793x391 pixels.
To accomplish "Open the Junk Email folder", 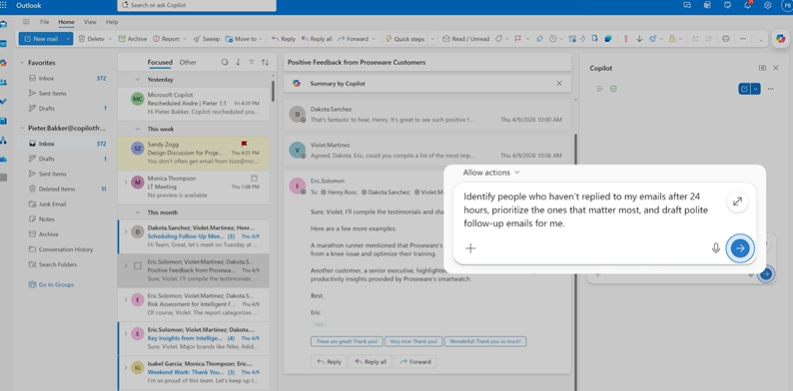I will point(53,204).
